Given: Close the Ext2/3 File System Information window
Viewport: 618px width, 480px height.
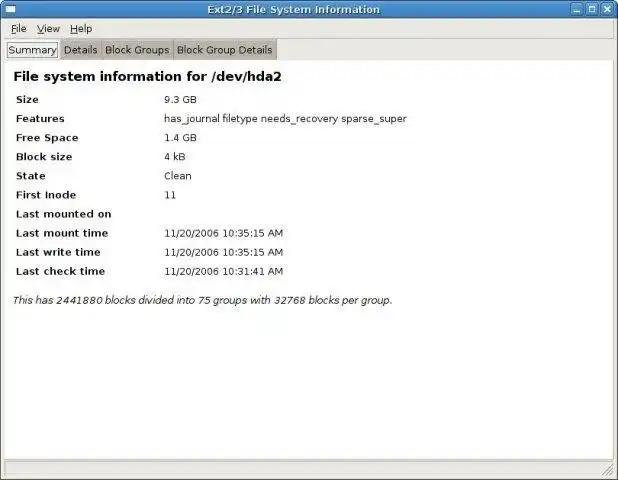Looking at the screenshot, I should pyautogui.click(x=607, y=9).
